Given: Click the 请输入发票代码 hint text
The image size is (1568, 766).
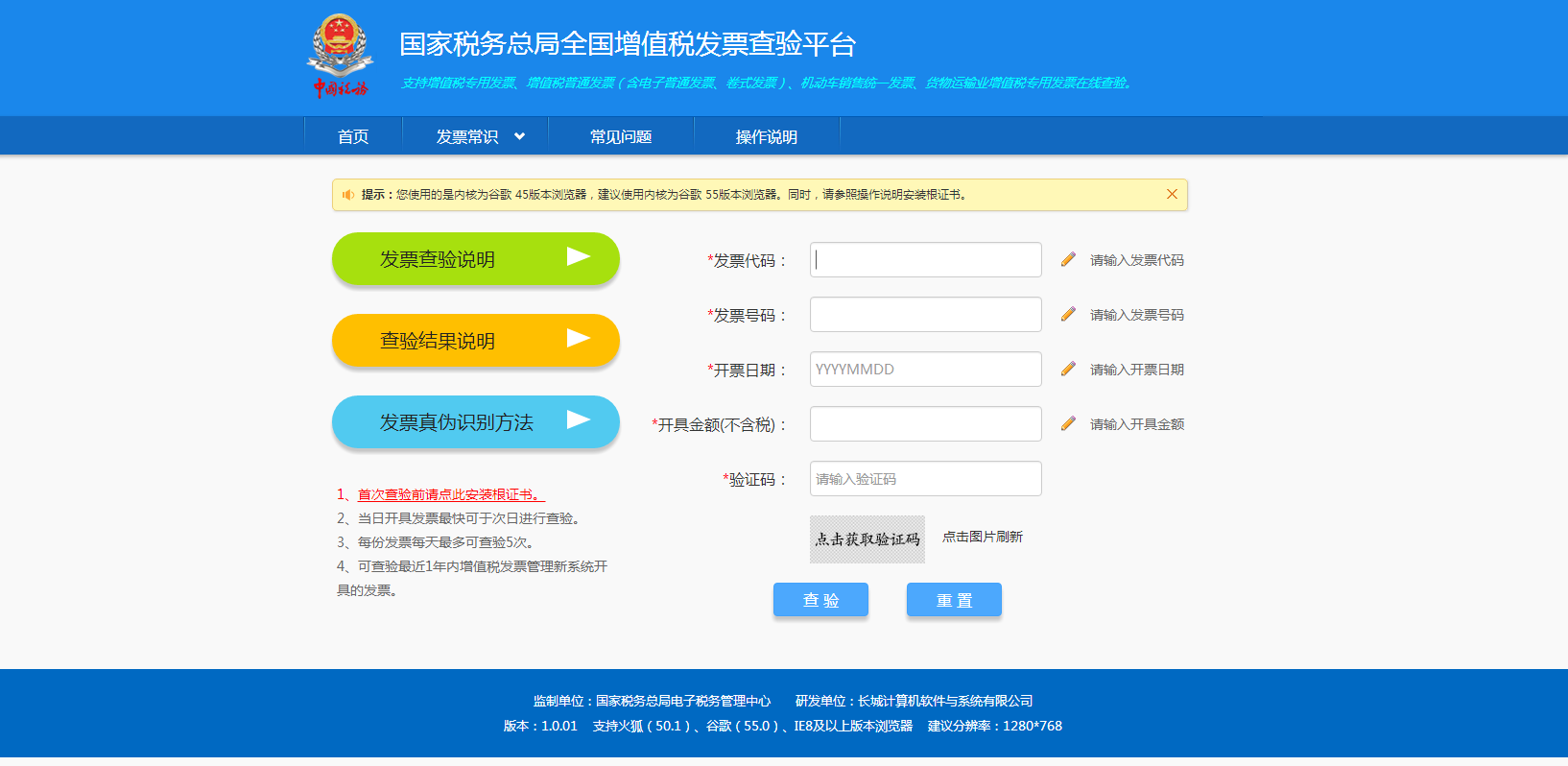Looking at the screenshot, I should [1137, 260].
